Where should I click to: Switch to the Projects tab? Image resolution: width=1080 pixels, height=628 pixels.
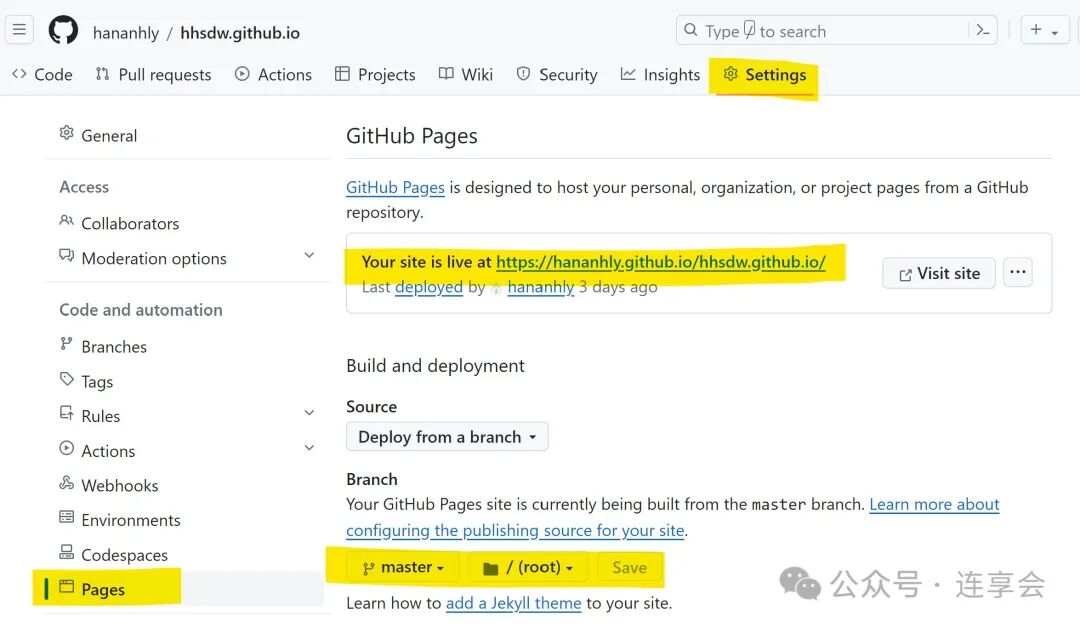[x=375, y=74]
